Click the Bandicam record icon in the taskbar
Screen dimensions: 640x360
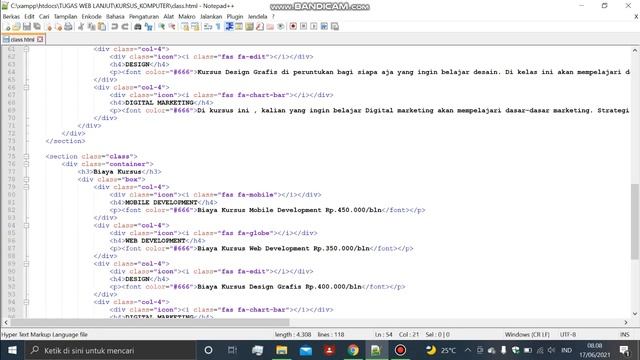[x=400, y=350]
